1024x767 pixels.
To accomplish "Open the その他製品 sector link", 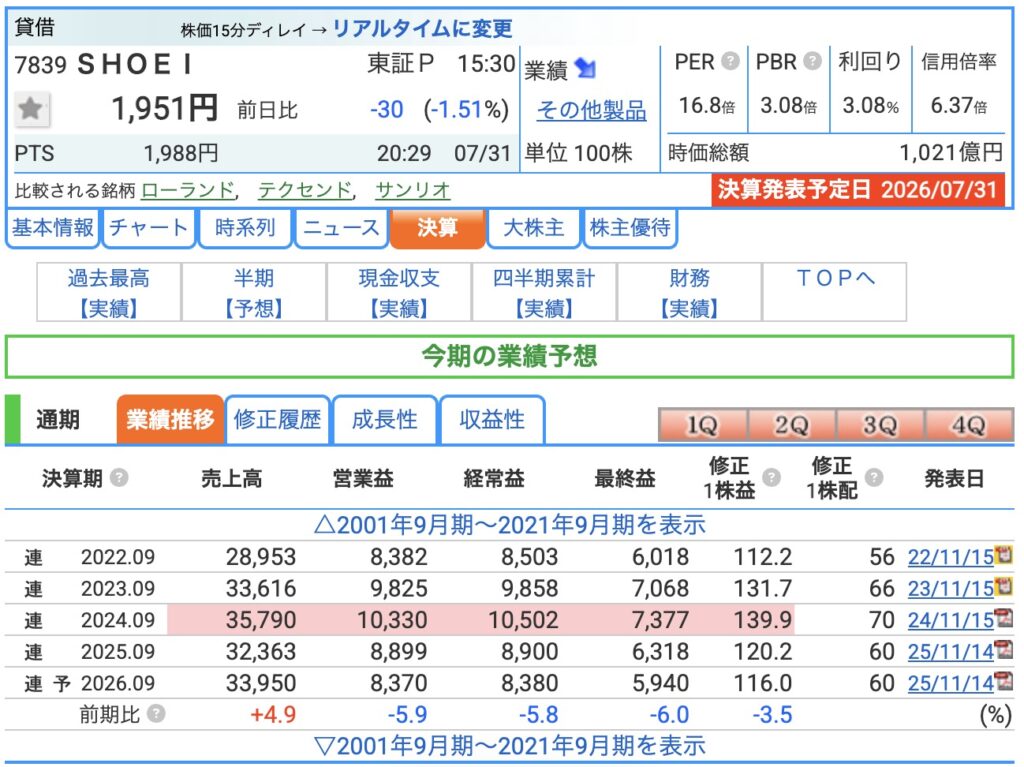I will tap(592, 110).
